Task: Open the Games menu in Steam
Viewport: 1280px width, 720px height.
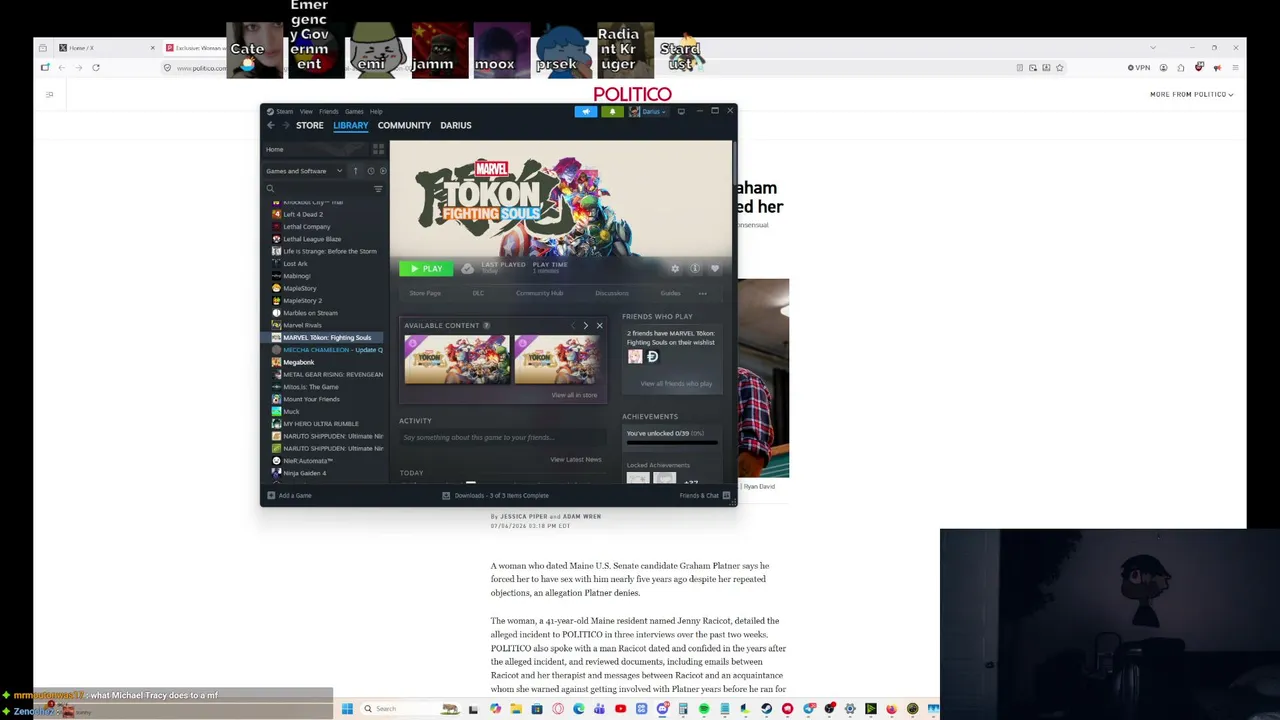Action: 354,111
